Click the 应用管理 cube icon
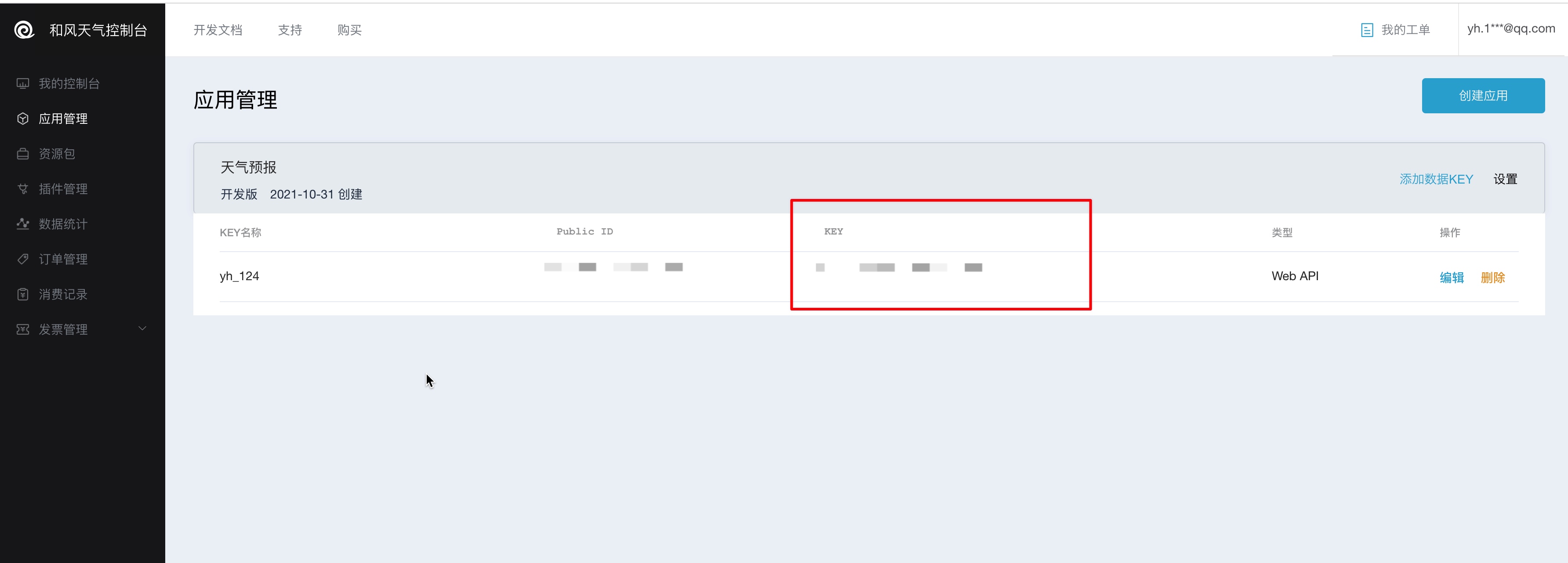 point(22,119)
